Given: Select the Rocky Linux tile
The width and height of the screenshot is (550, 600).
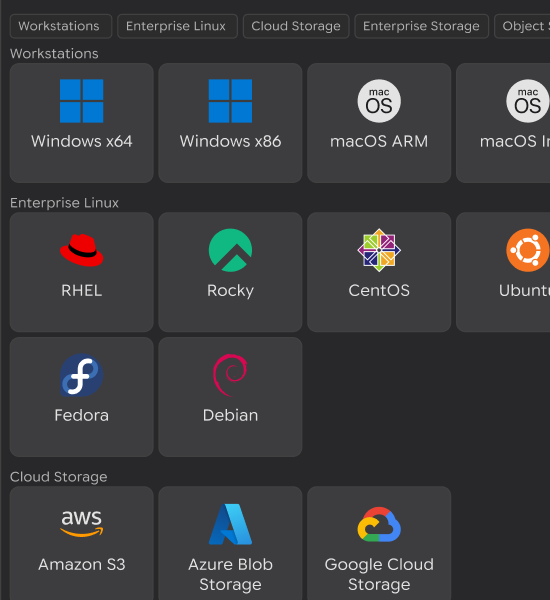Looking at the screenshot, I should click(x=230, y=272).
